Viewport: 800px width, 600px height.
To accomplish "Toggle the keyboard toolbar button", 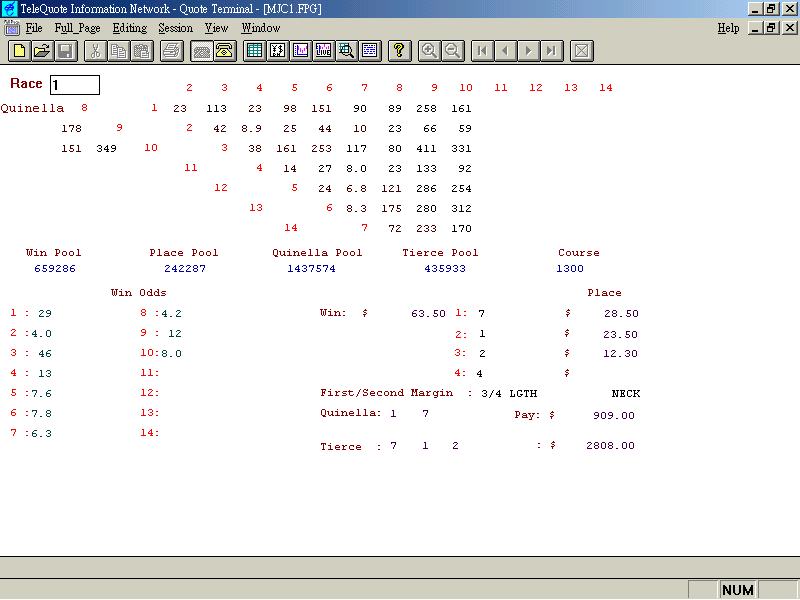I will pos(202,51).
